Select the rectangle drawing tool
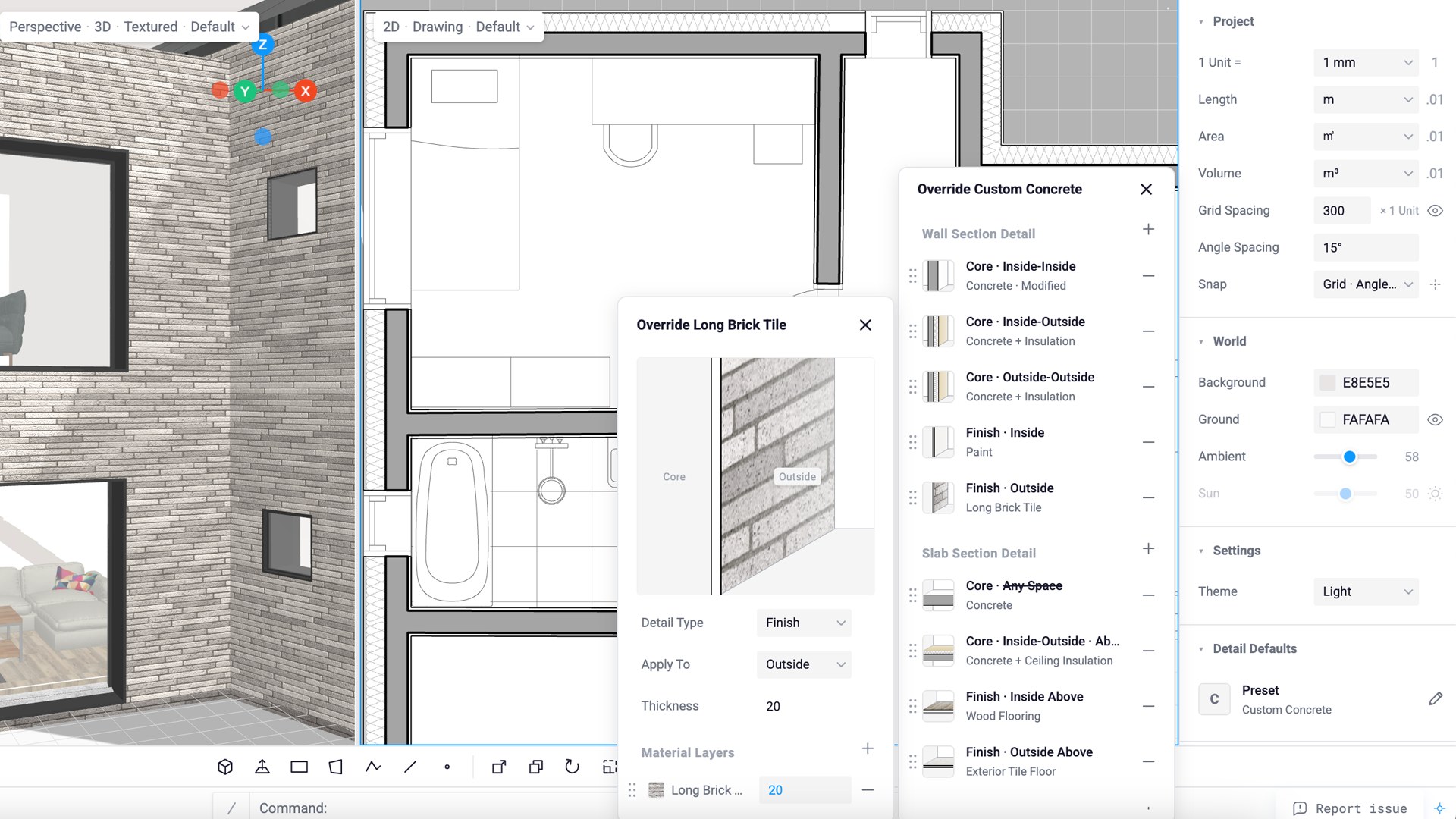 click(300, 767)
